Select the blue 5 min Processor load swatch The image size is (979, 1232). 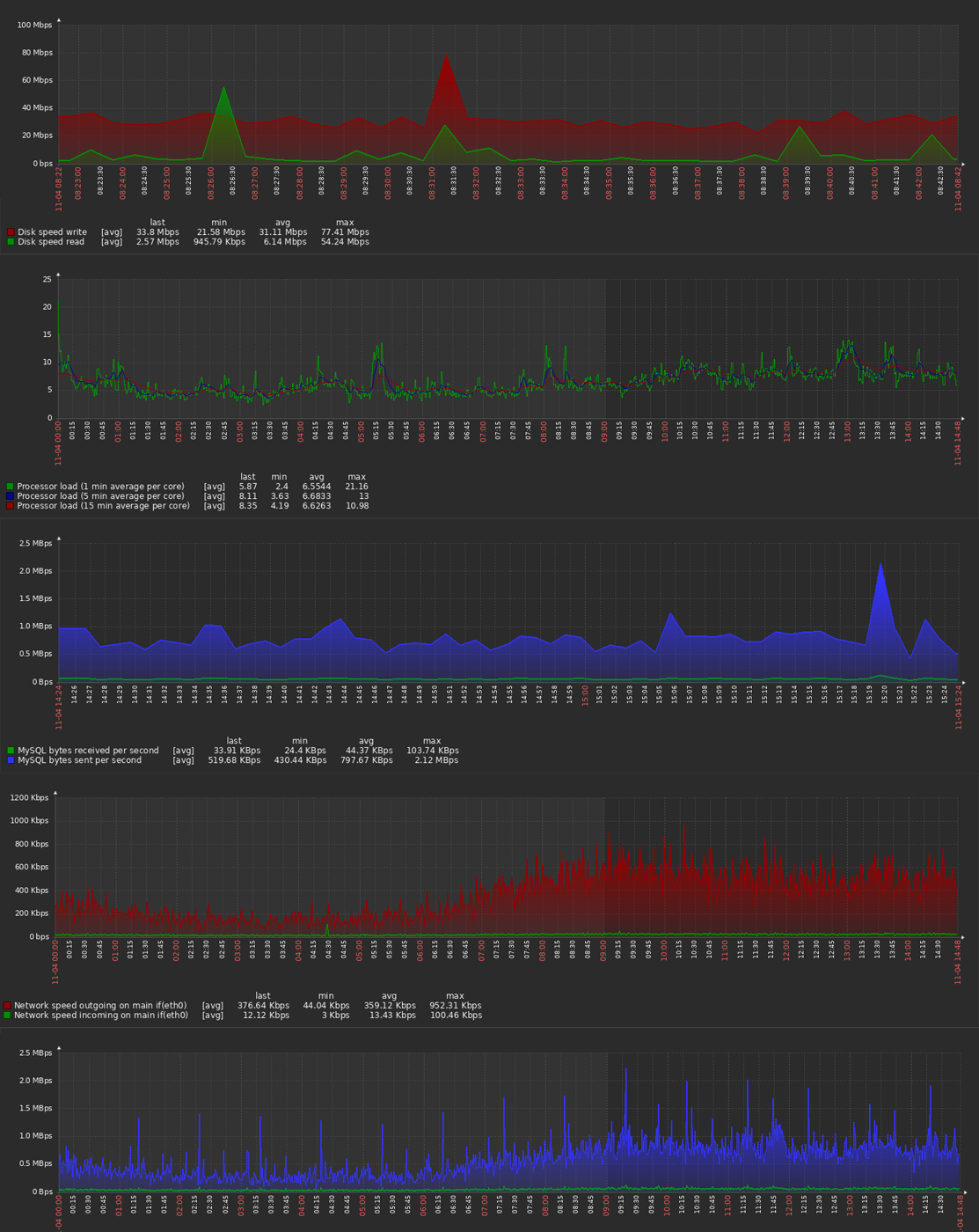click(11, 496)
